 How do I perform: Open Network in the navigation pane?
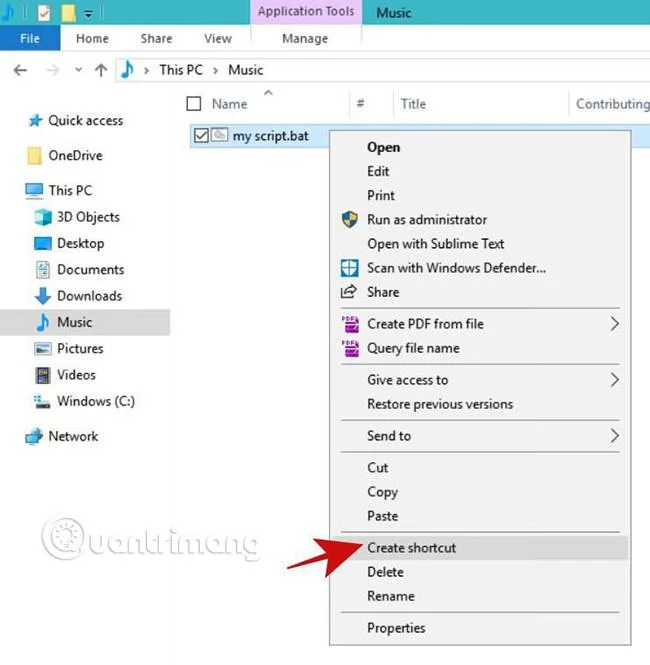click(73, 436)
